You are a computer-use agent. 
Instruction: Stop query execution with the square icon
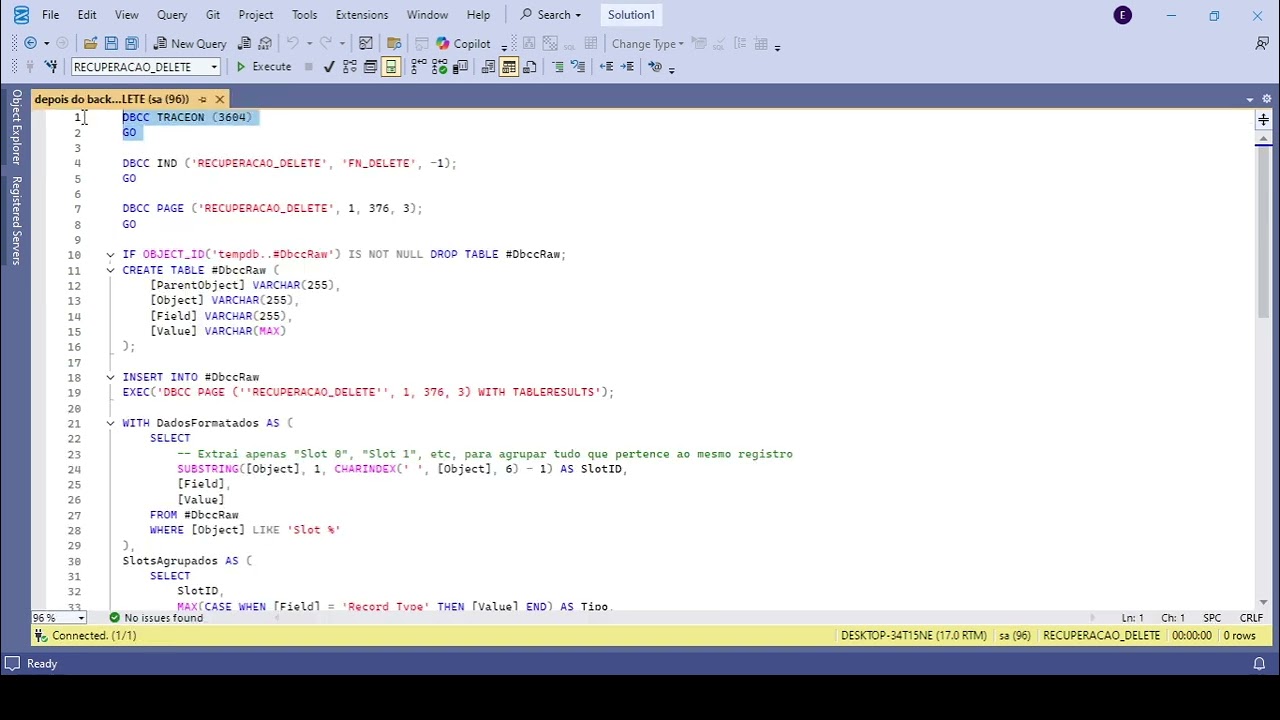pos(308,67)
